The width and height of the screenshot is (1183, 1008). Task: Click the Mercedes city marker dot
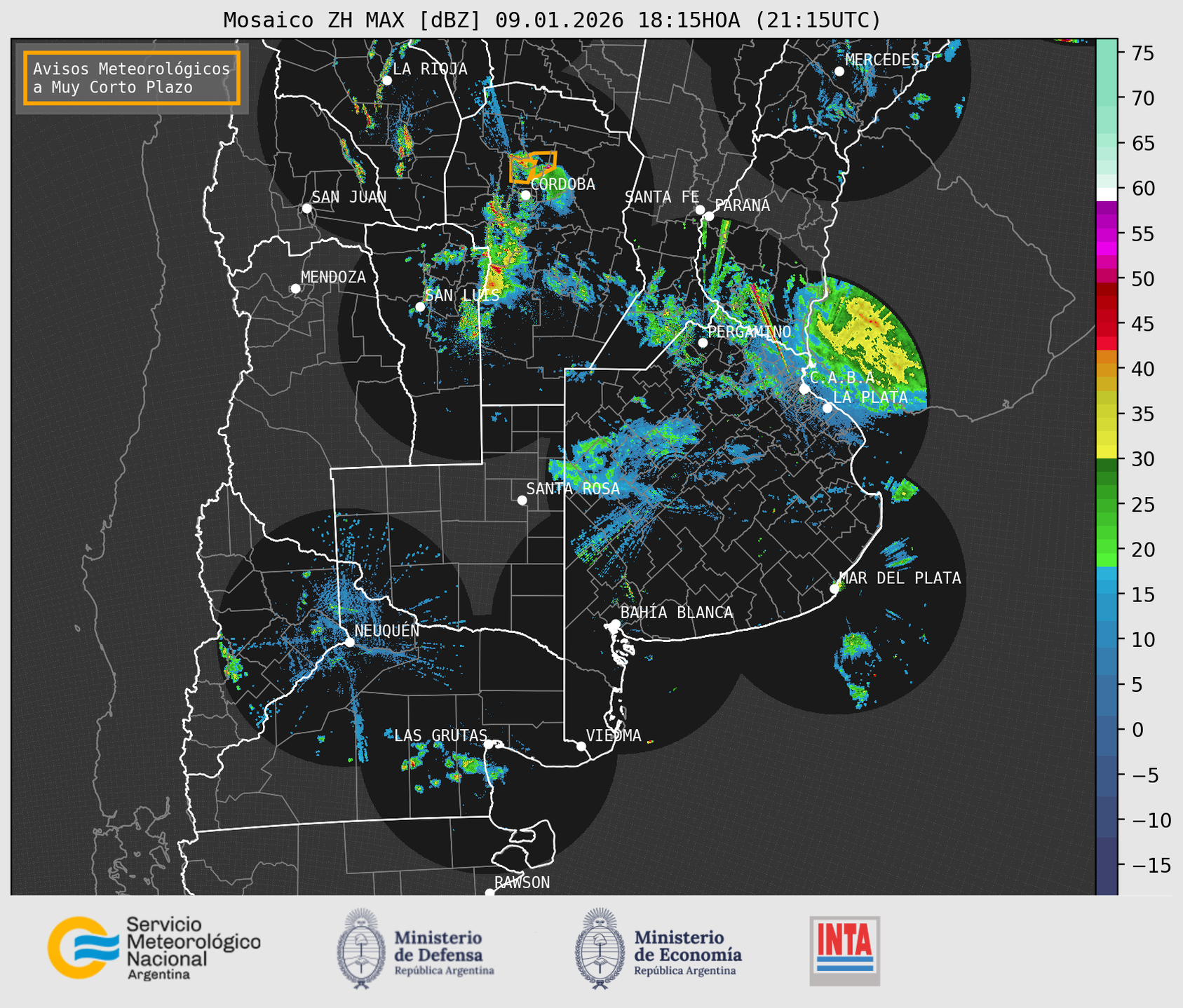(839, 71)
